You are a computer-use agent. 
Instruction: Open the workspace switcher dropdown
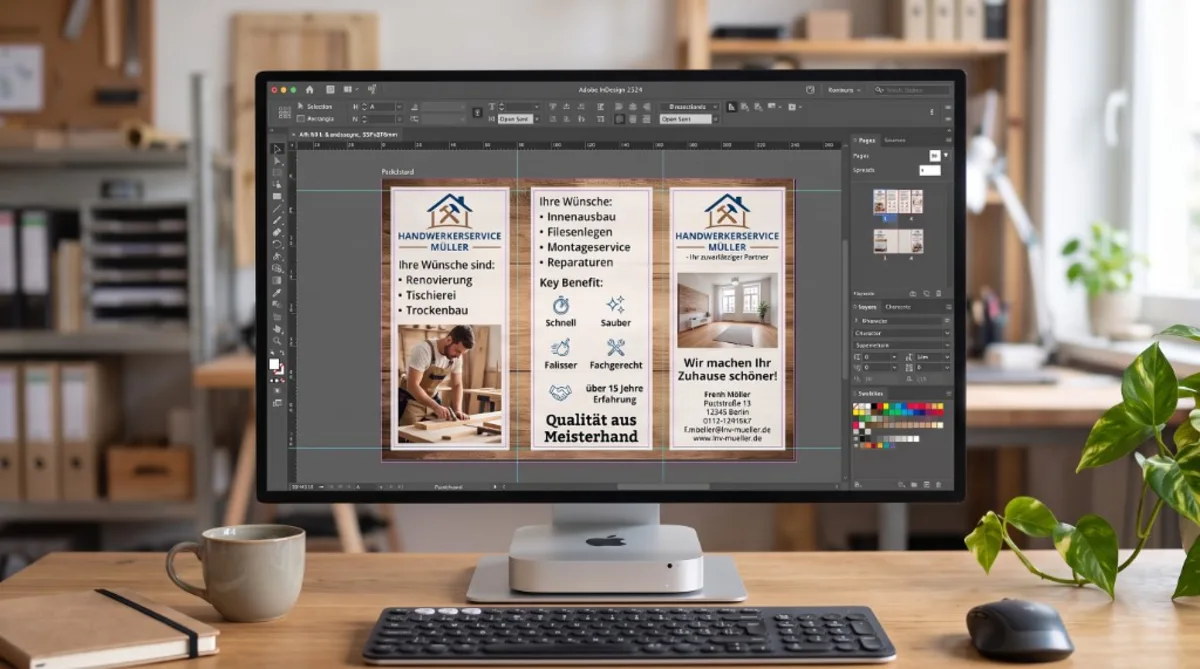[x=844, y=90]
